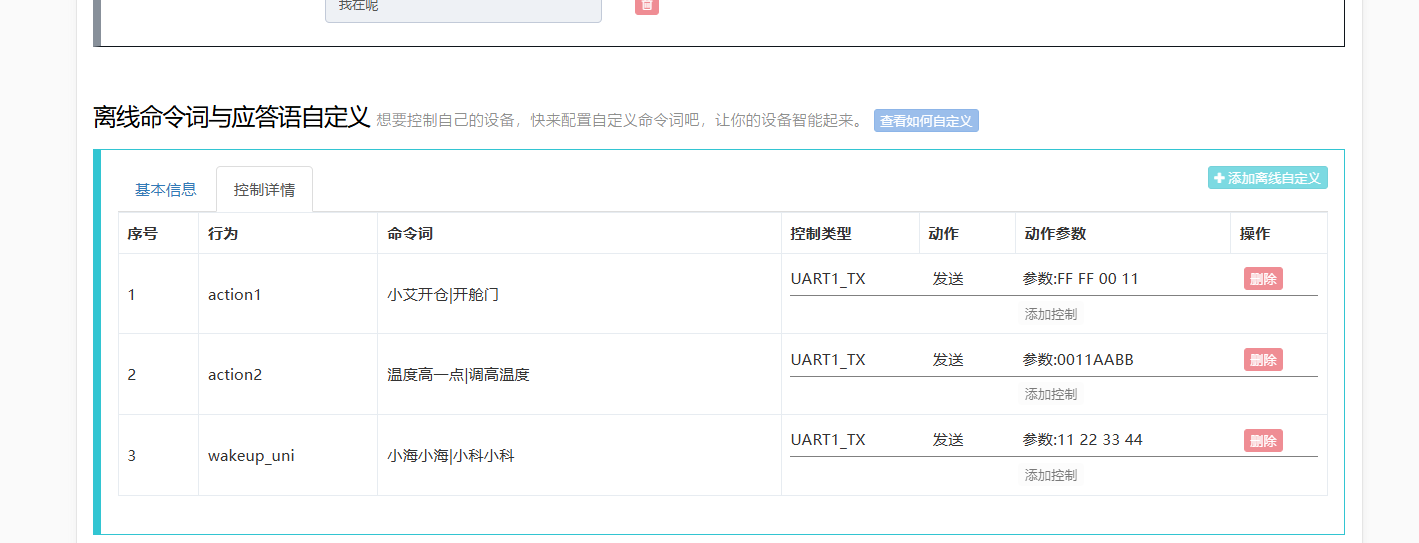This screenshot has width=1419, height=543.
Task: Open the 查看如何自定义 help link
Action: coord(926,121)
